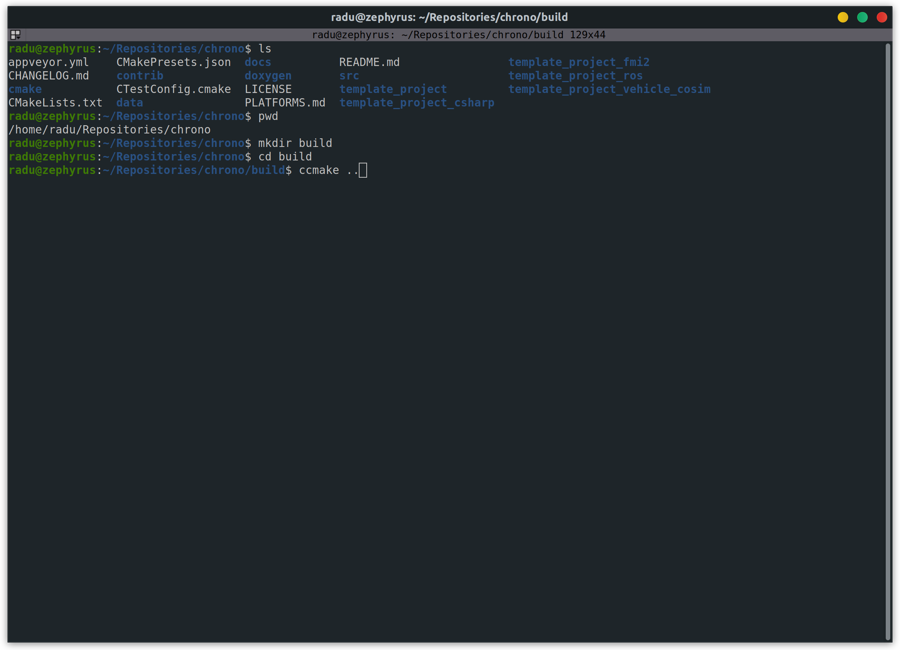Screen dimensions: 900x650
Task: Click the mkdir build command text
Action: 295,143
